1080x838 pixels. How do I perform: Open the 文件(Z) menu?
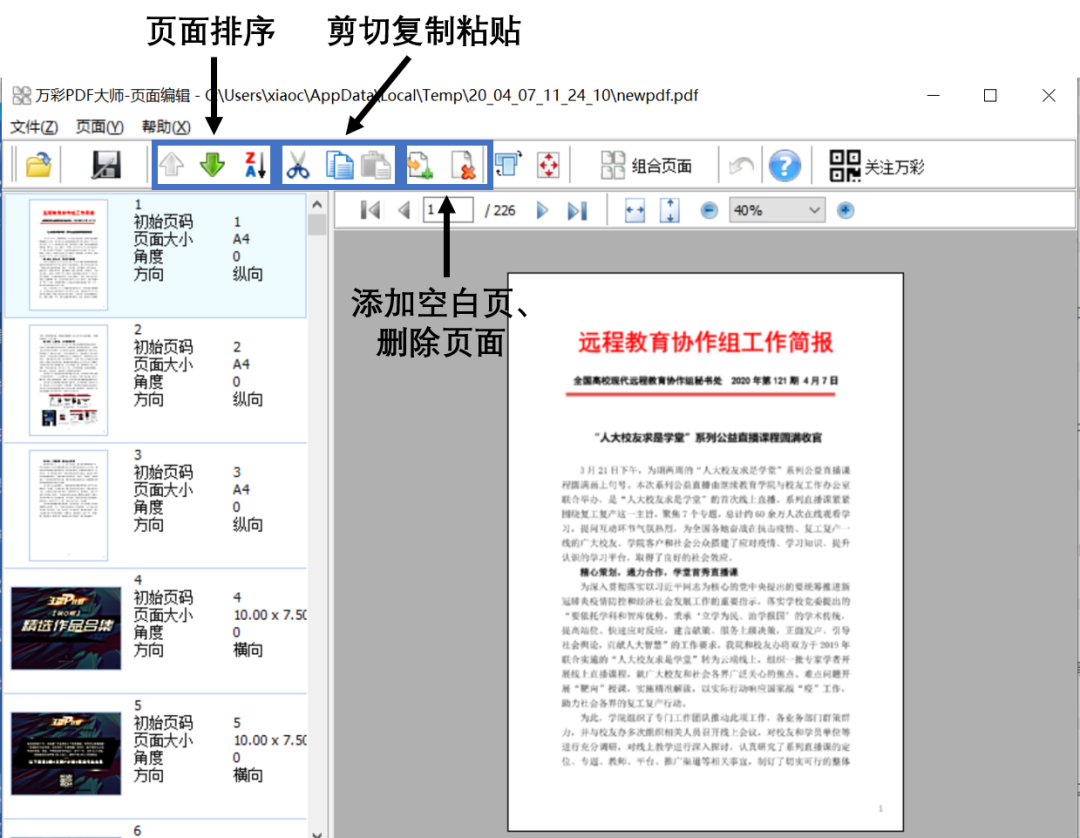click(34, 127)
